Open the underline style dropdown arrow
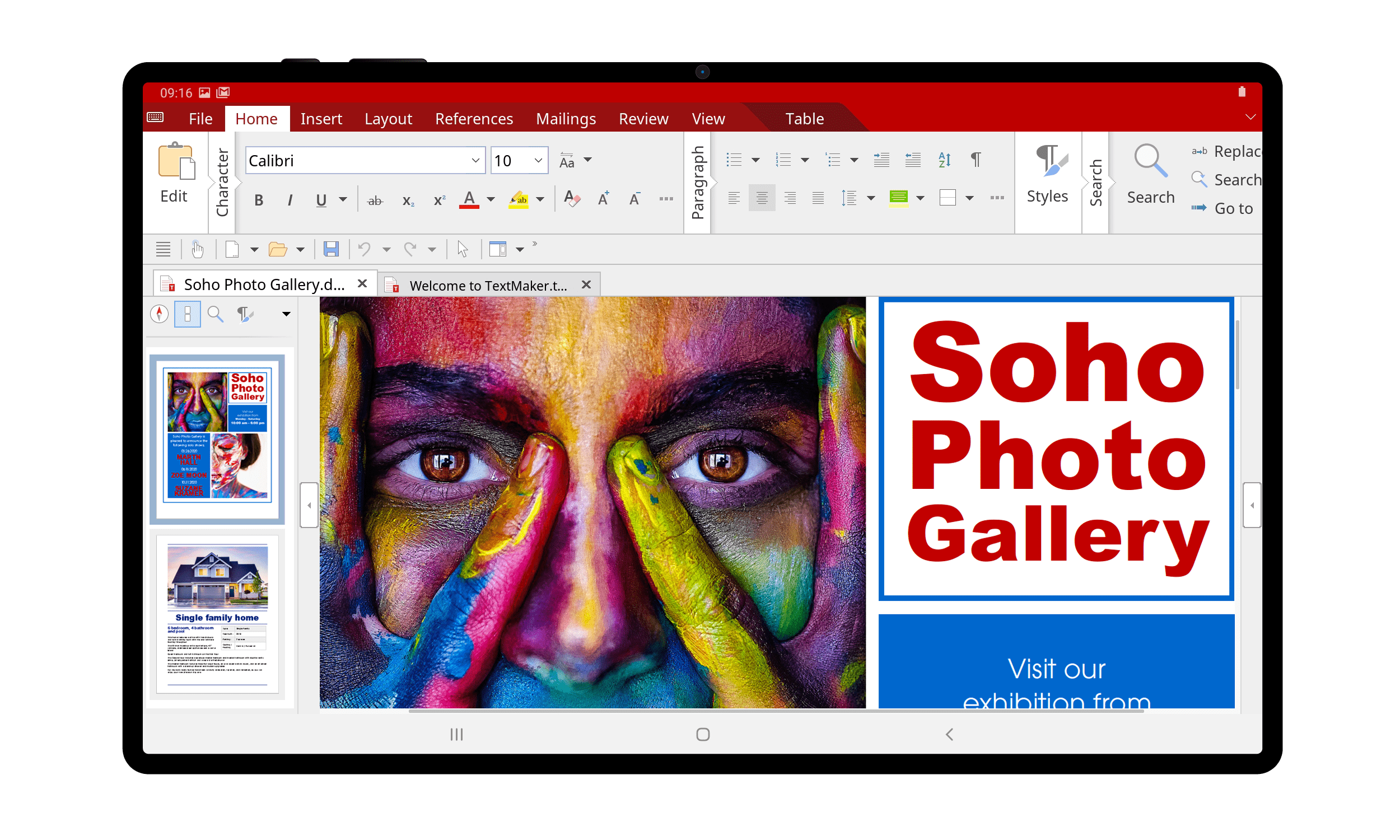Image resolution: width=1400 pixels, height=840 pixels. coord(343,200)
